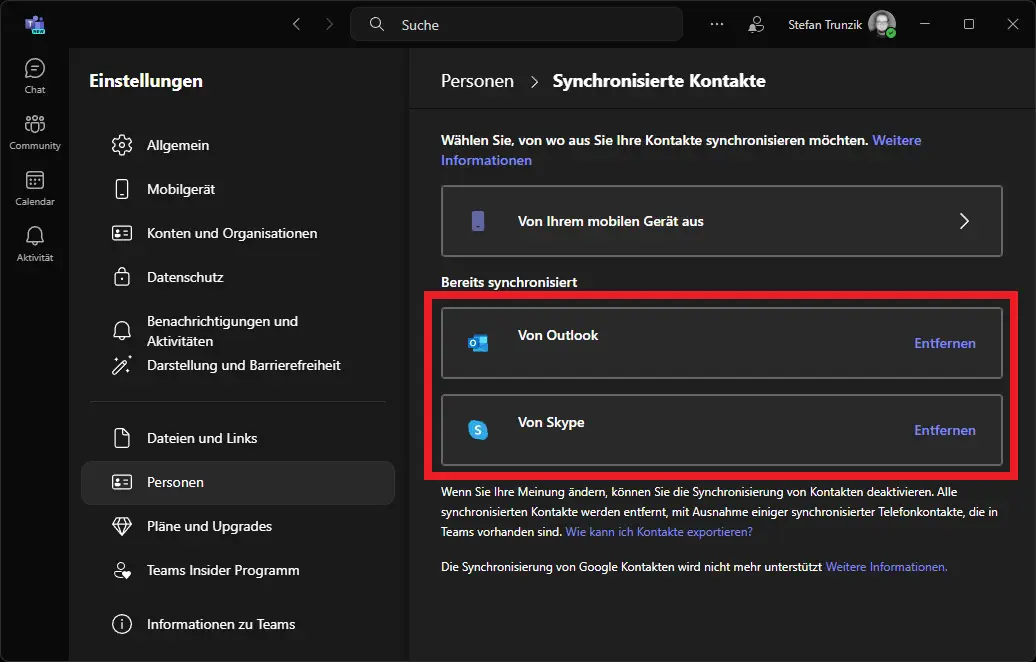Open the Chat view in the sidebar
Image resolution: width=1036 pixels, height=662 pixels.
coord(34,77)
